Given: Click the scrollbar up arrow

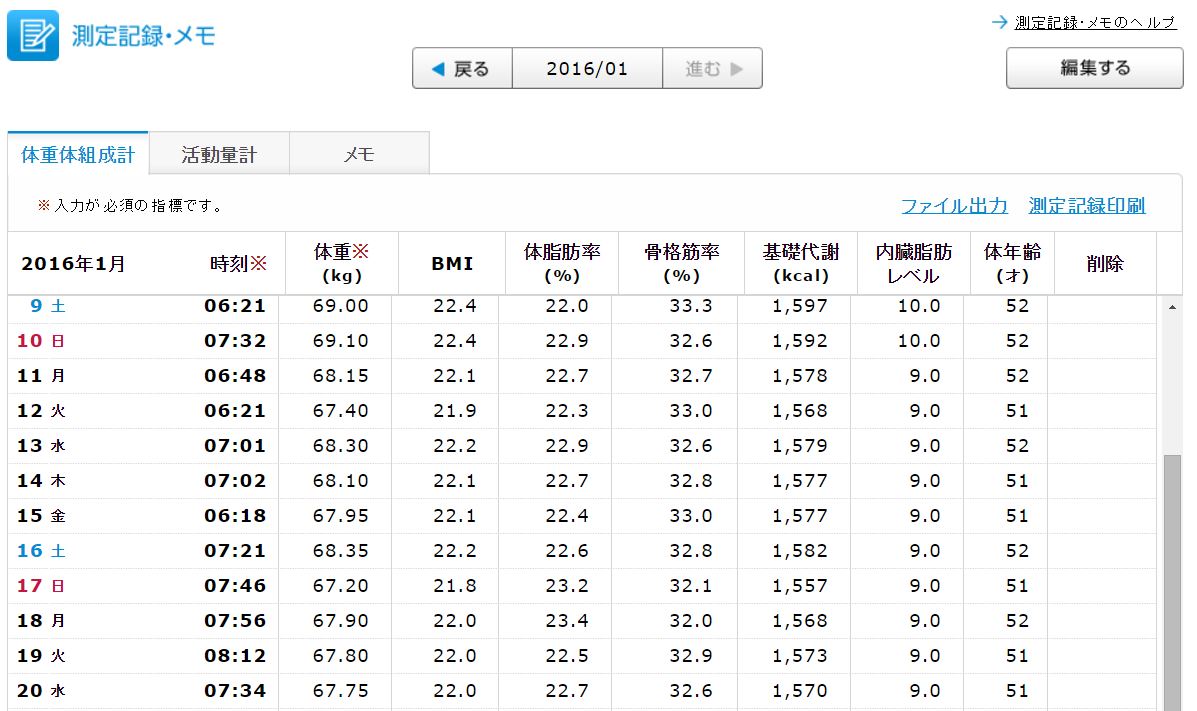Looking at the screenshot, I should 1172,306.
